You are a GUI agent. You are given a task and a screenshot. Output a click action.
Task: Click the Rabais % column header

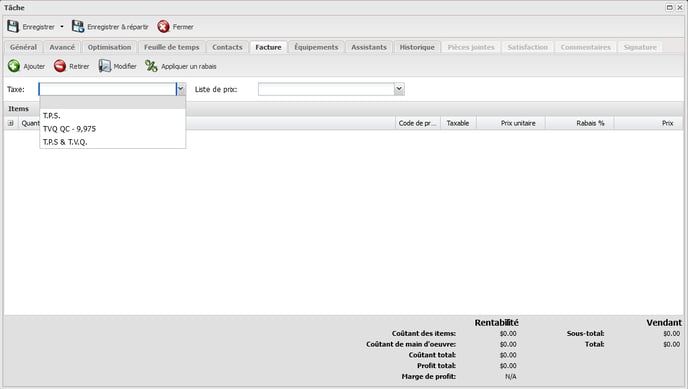point(580,123)
